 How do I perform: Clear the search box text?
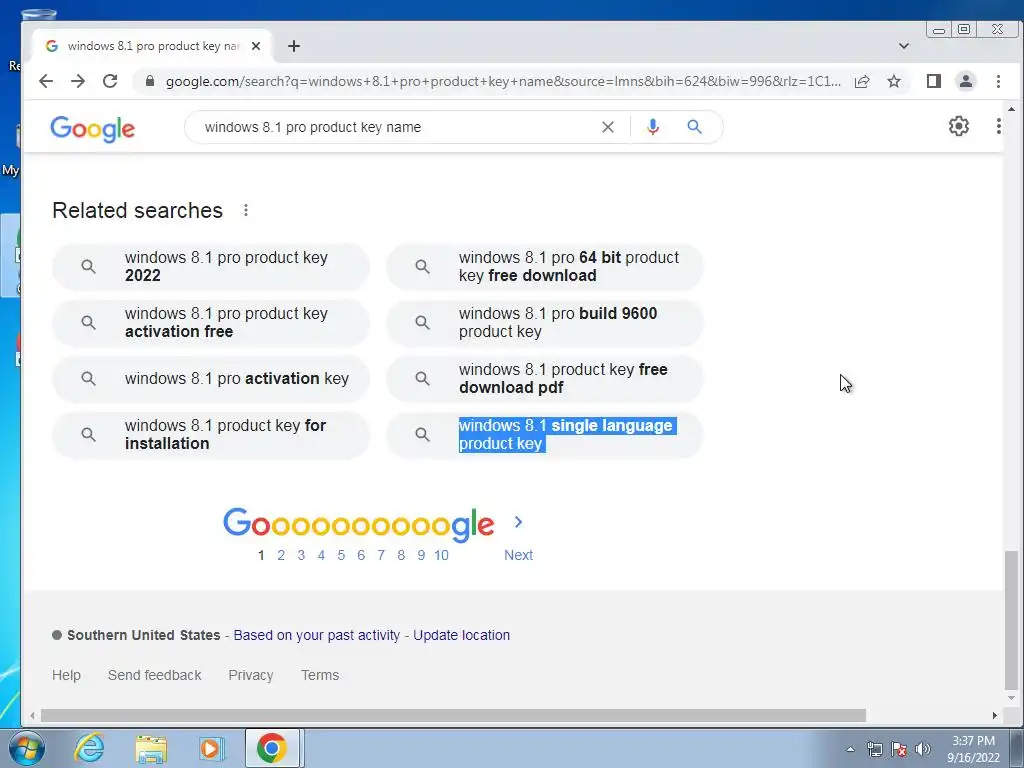[608, 127]
